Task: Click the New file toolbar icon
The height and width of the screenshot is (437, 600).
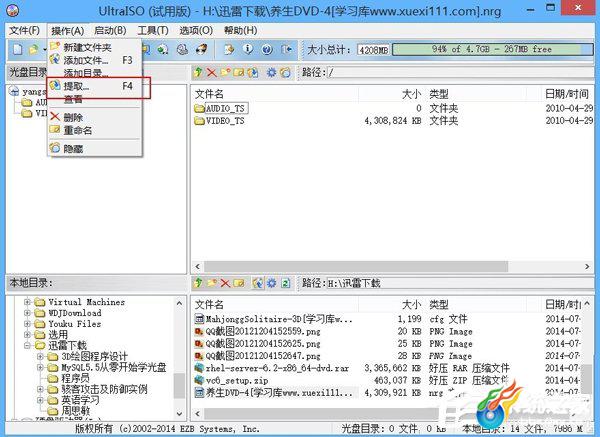Action: (18, 49)
